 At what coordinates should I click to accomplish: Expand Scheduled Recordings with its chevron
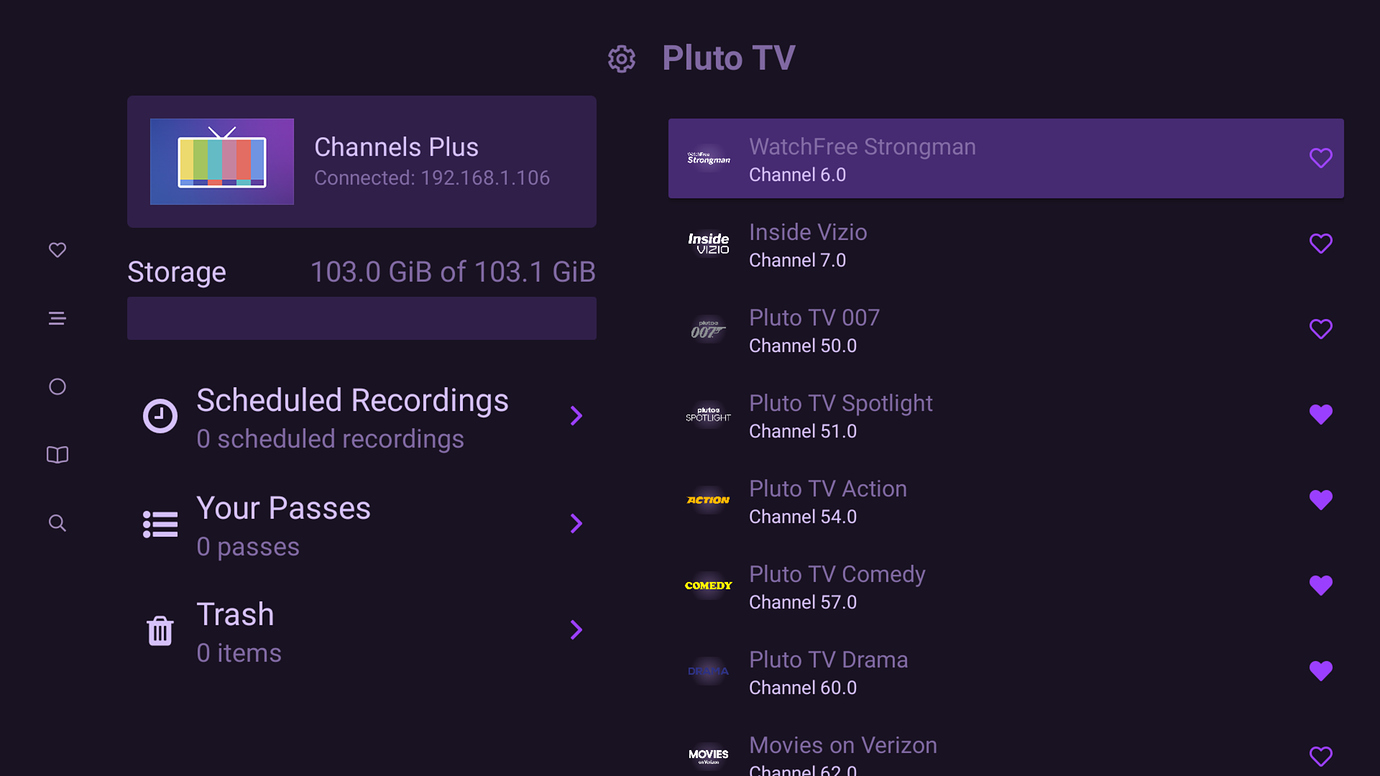(576, 415)
